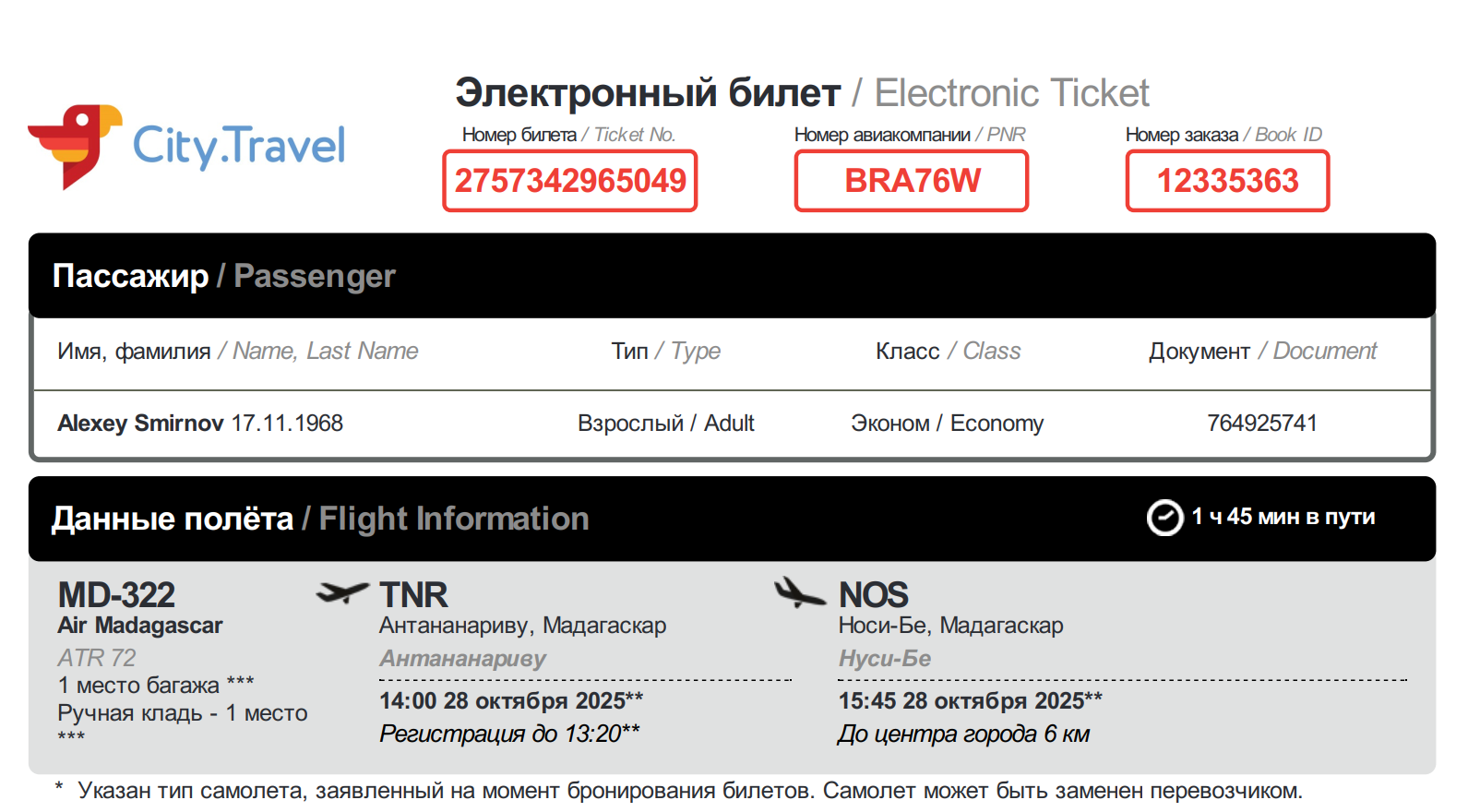
Task: Click the departure time 14:00 28 октября 2025
Action: point(510,700)
